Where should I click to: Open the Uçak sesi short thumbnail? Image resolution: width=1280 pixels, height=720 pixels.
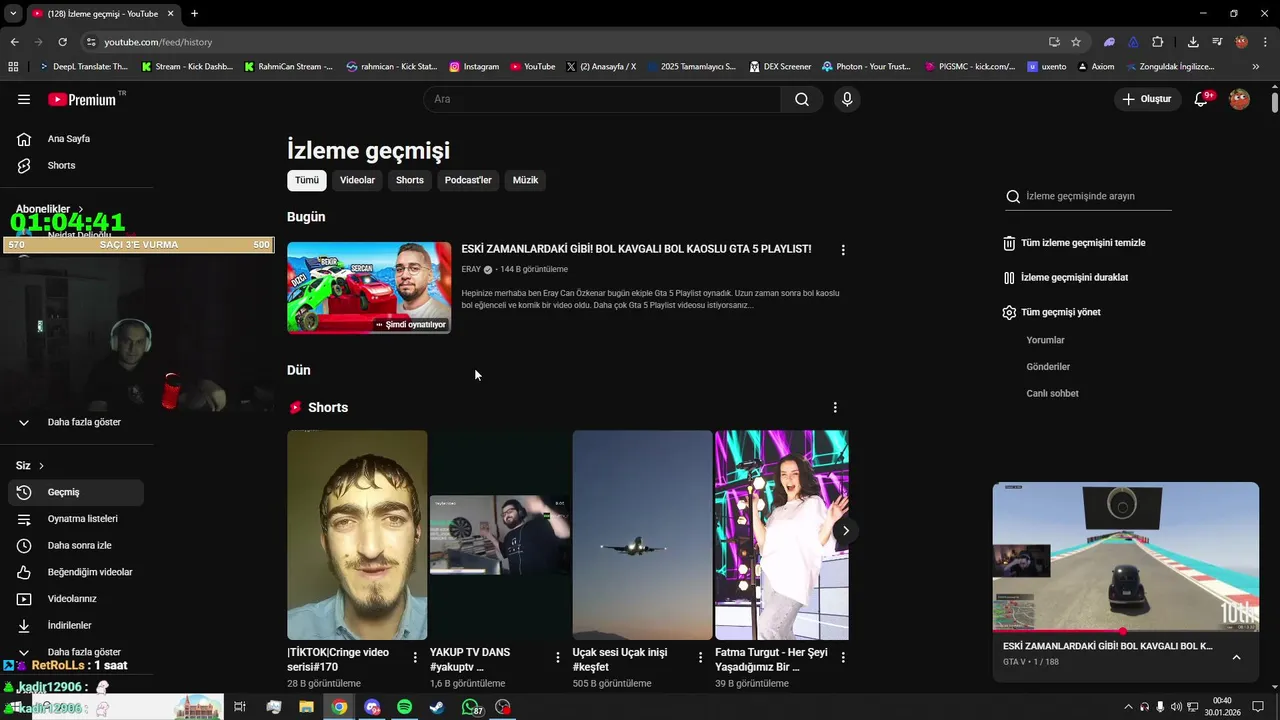pos(642,535)
